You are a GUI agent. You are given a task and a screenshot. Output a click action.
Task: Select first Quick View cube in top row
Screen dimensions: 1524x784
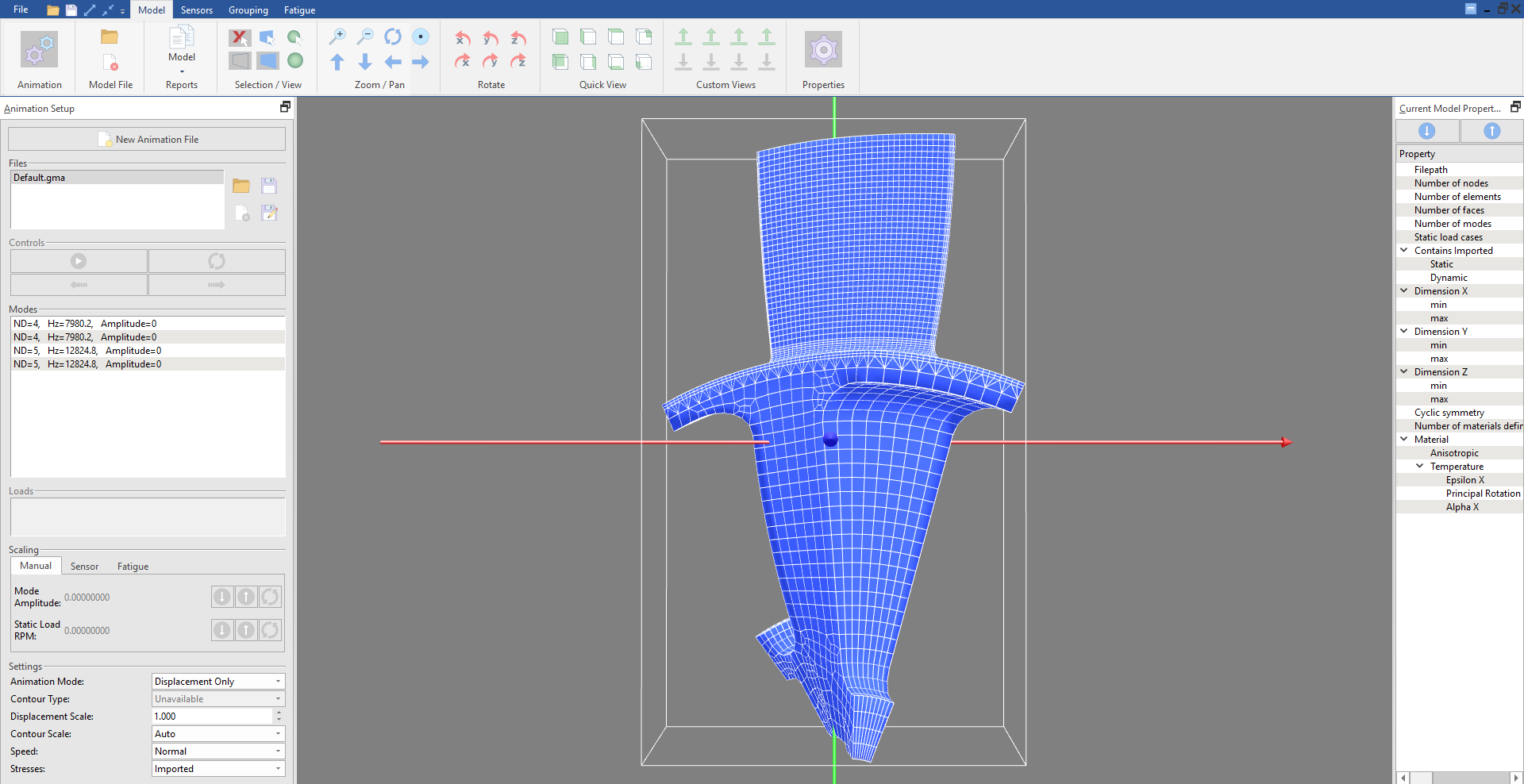click(560, 37)
